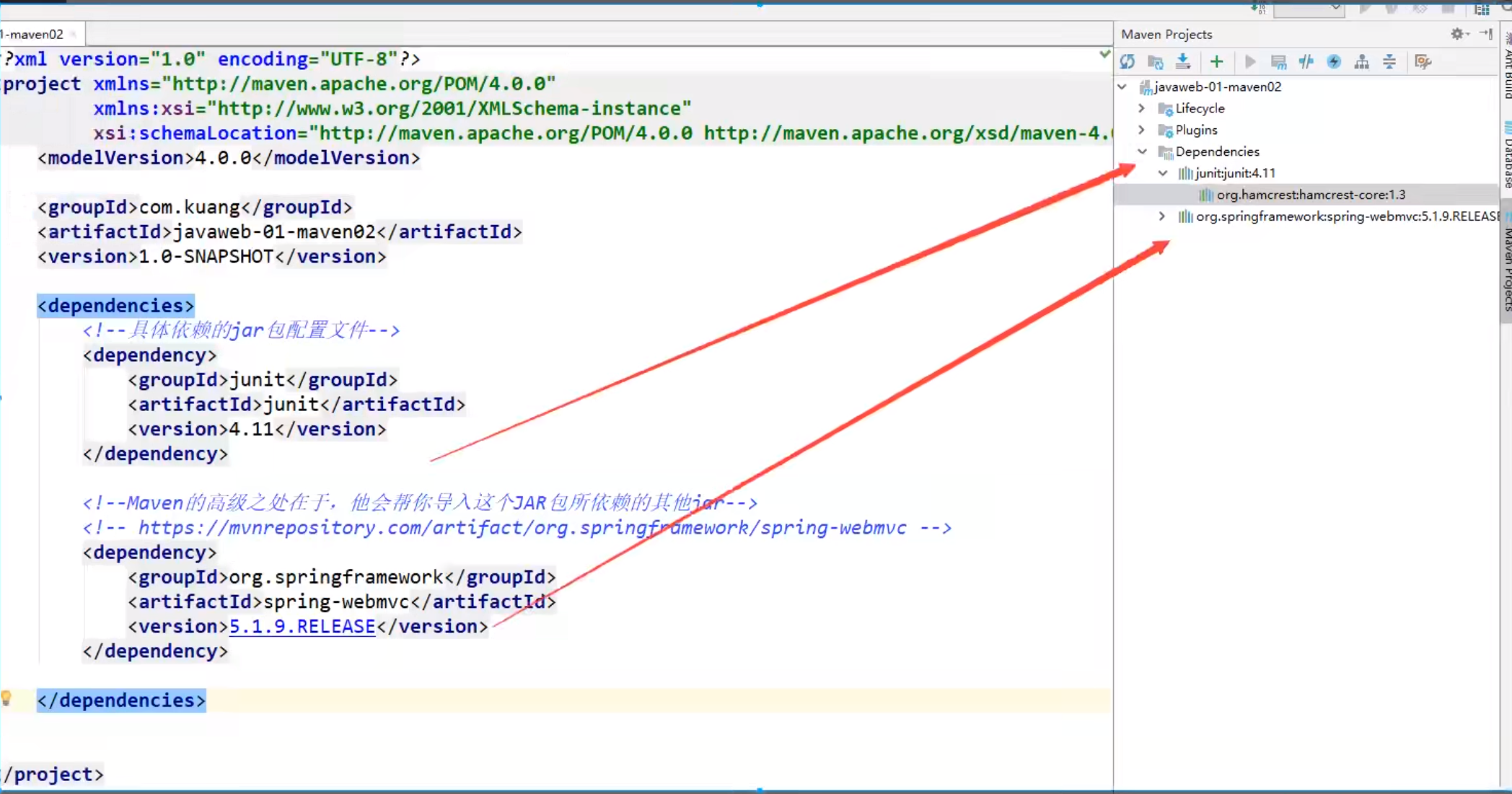Open Maven Projects panel gear settings
The width and height of the screenshot is (1512, 794).
pos(1458,34)
